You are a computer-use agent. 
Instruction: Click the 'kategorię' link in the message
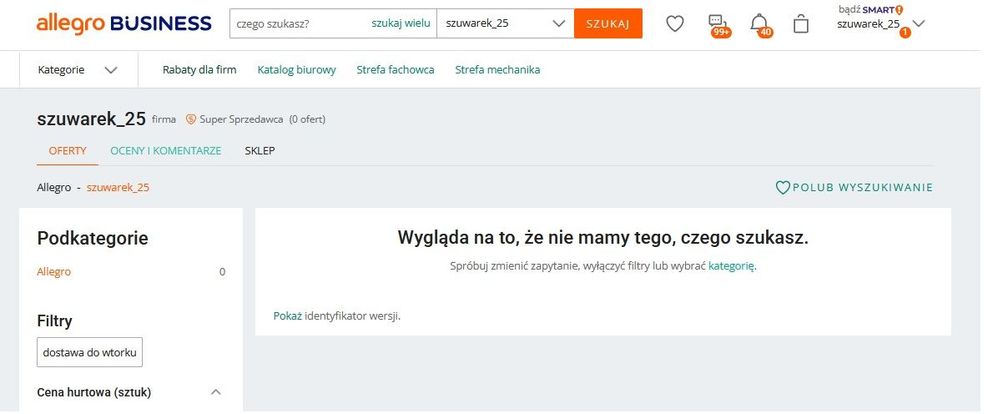731,267
